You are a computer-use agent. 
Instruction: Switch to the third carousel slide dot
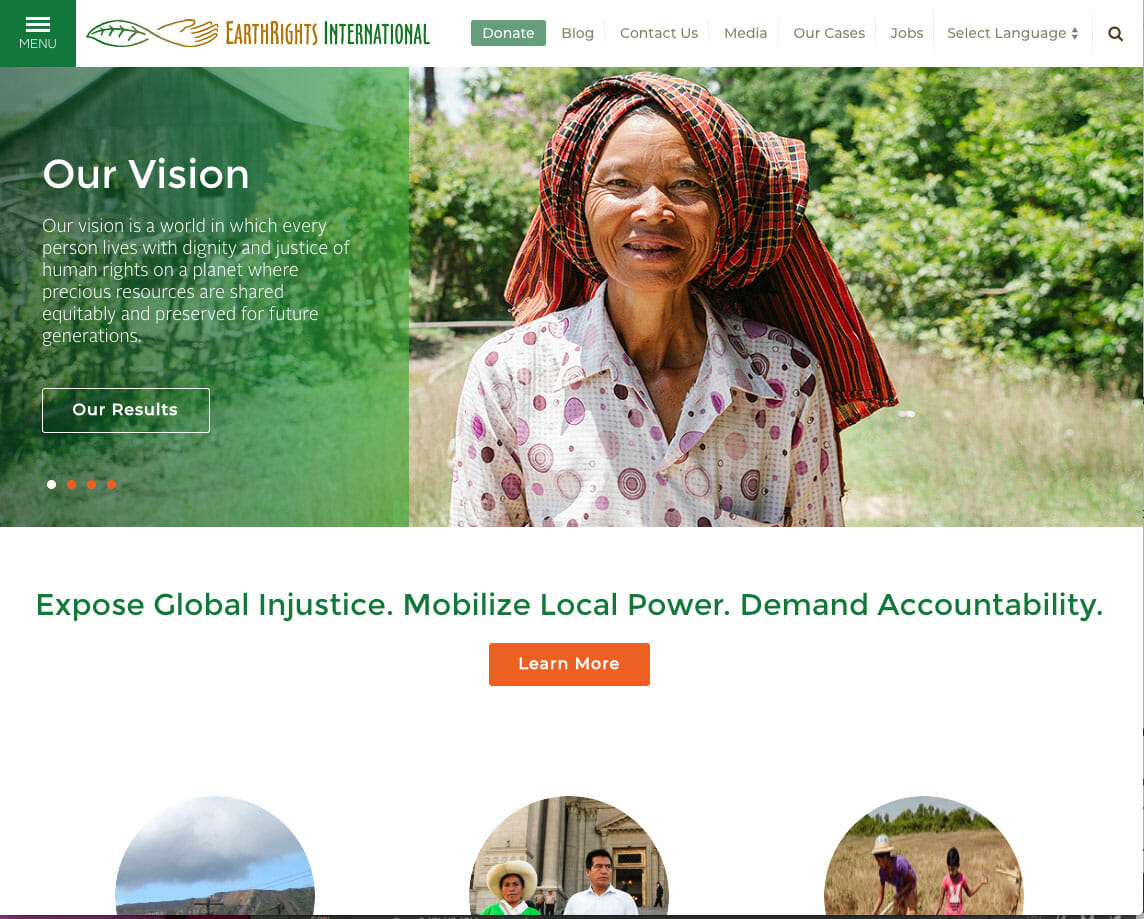[91, 484]
